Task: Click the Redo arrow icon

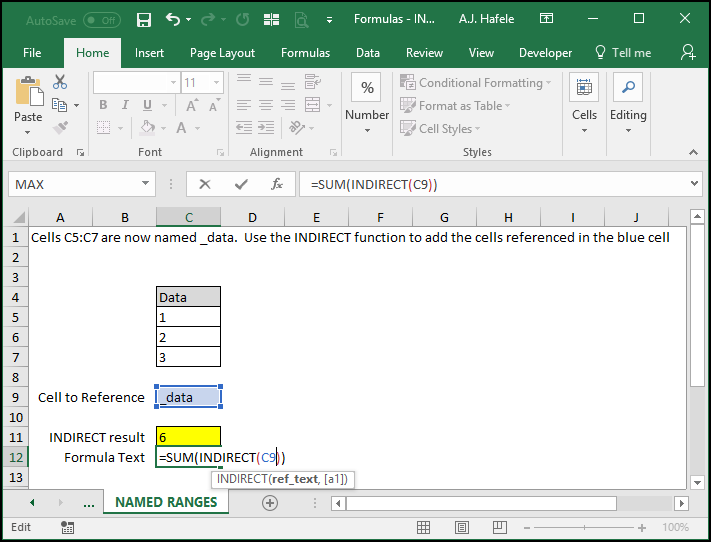Action: [208, 19]
